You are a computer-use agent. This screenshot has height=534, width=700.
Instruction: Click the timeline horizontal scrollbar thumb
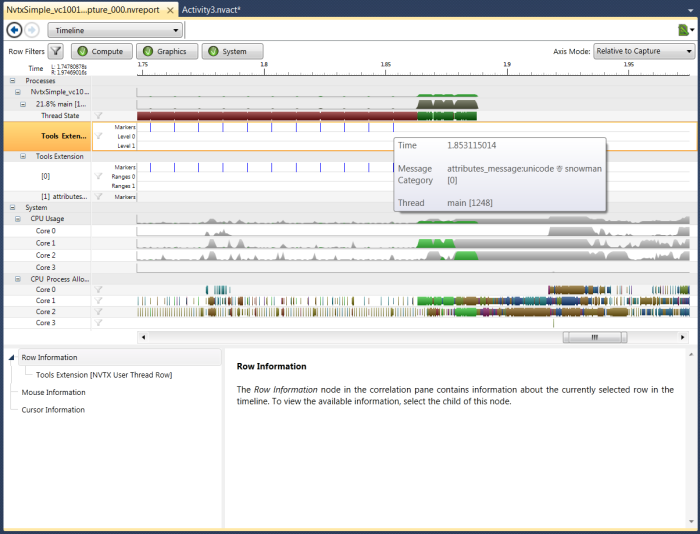[x=594, y=337]
